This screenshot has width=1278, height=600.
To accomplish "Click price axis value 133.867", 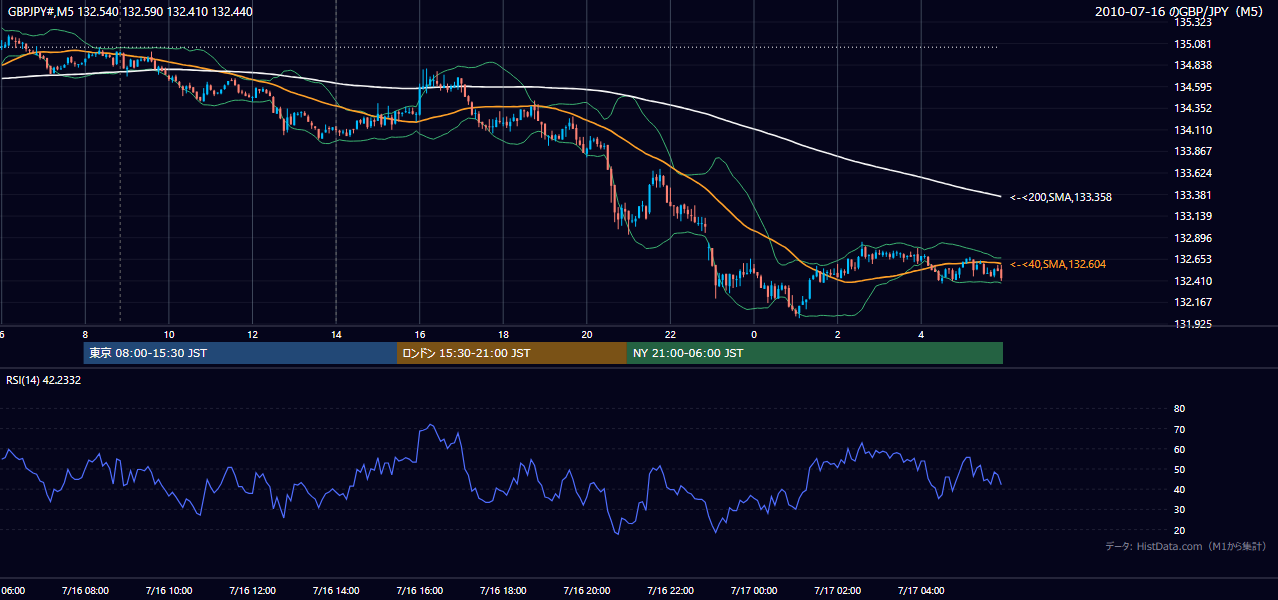I will pos(1193,151).
